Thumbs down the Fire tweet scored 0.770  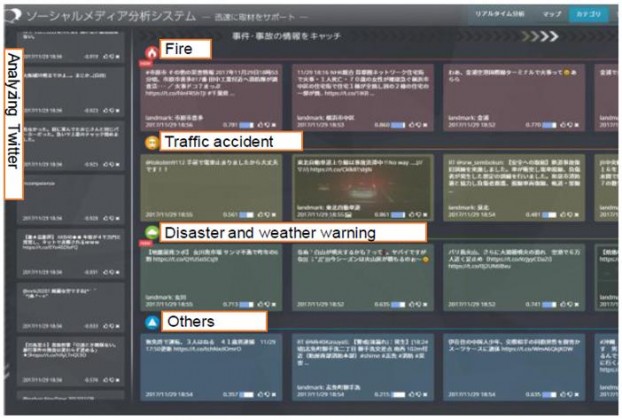(570, 125)
